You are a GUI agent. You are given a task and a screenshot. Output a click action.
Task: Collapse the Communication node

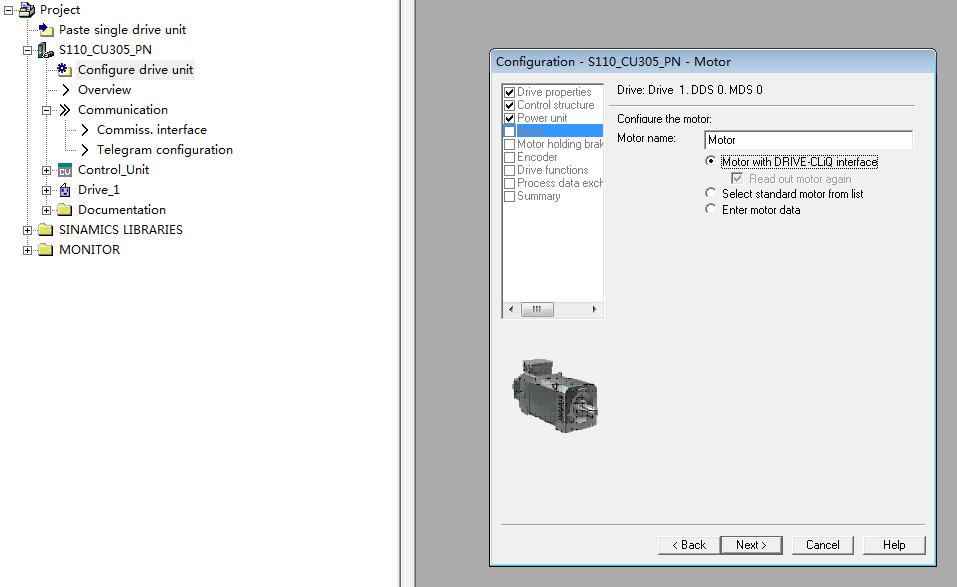46,110
